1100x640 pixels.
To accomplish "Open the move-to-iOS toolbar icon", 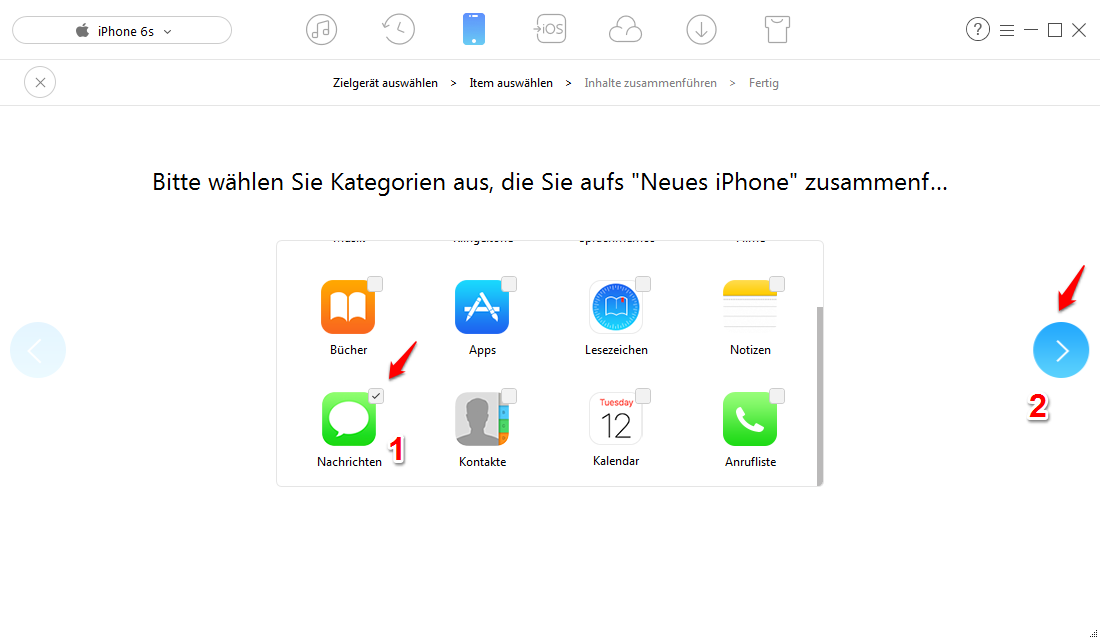I will coord(549,29).
